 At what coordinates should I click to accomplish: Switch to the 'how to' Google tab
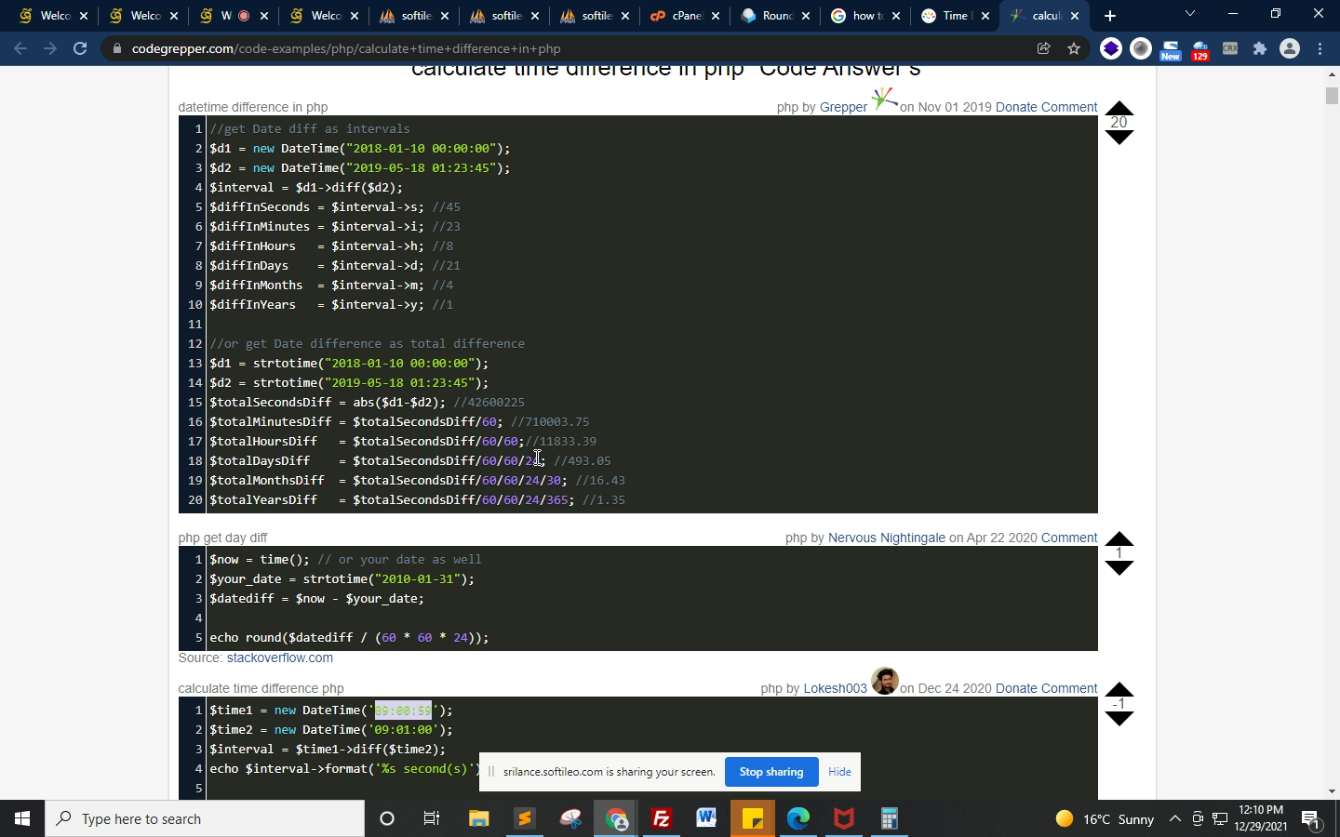point(864,16)
